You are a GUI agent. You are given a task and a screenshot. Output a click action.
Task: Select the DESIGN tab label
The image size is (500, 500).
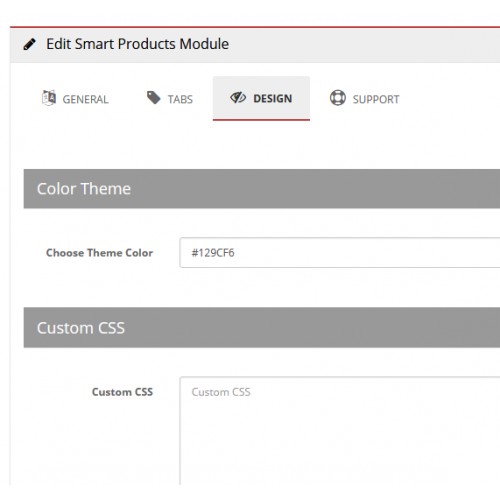pos(273,99)
